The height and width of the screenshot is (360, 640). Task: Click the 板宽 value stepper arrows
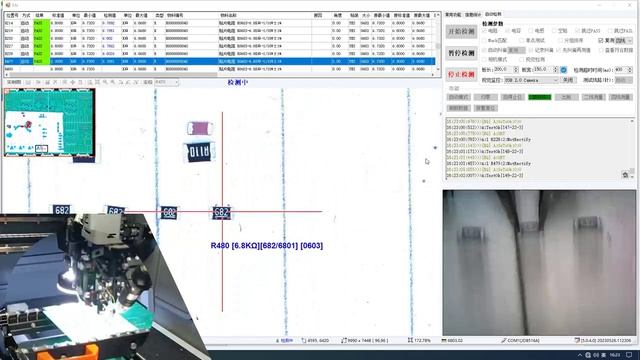(x=556, y=70)
